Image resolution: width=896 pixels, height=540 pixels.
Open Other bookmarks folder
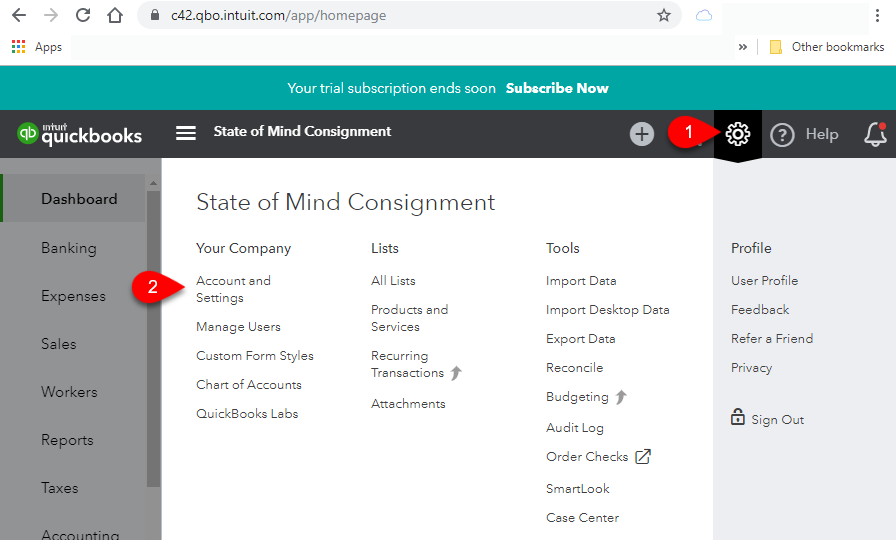pyautogui.click(x=827, y=47)
